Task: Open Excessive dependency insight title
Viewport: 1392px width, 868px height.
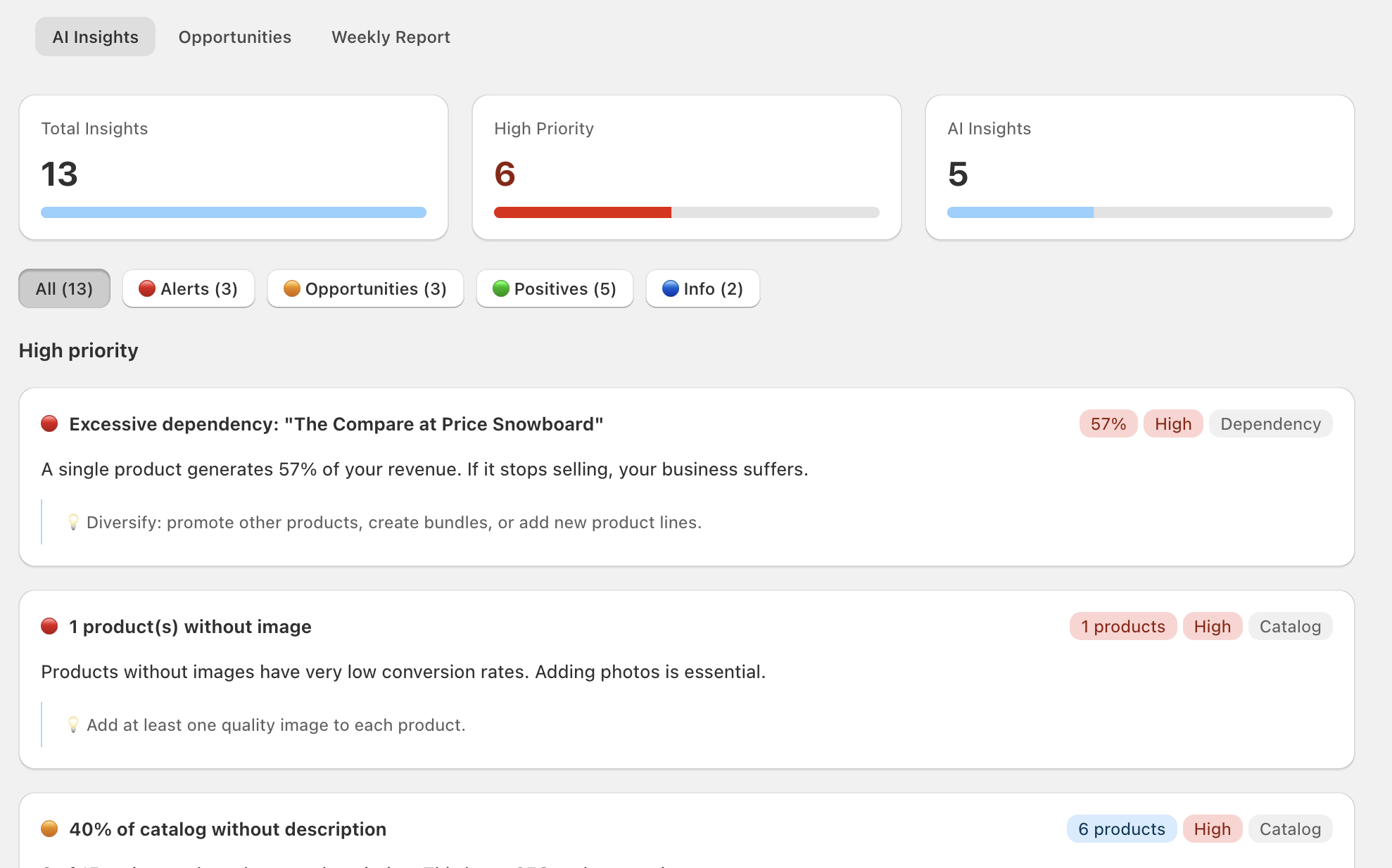Action: (x=336, y=424)
